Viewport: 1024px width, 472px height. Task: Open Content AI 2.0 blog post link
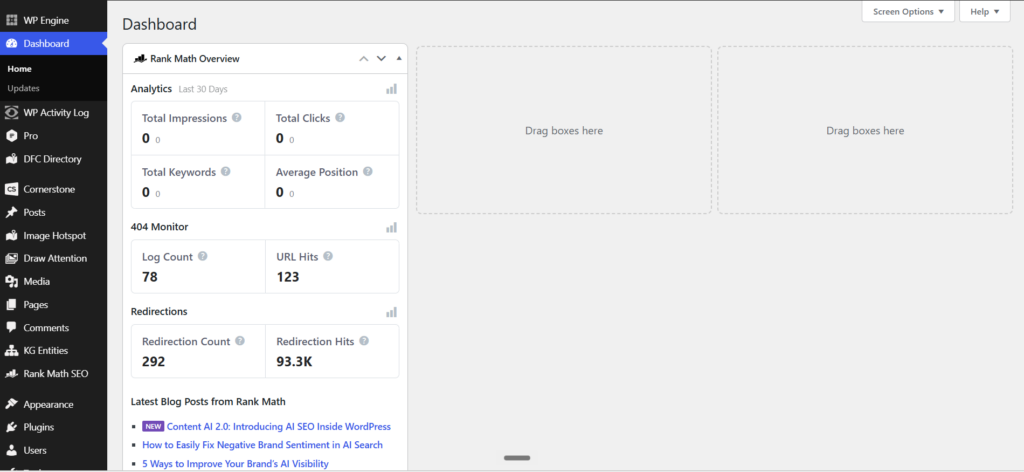coord(279,426)
